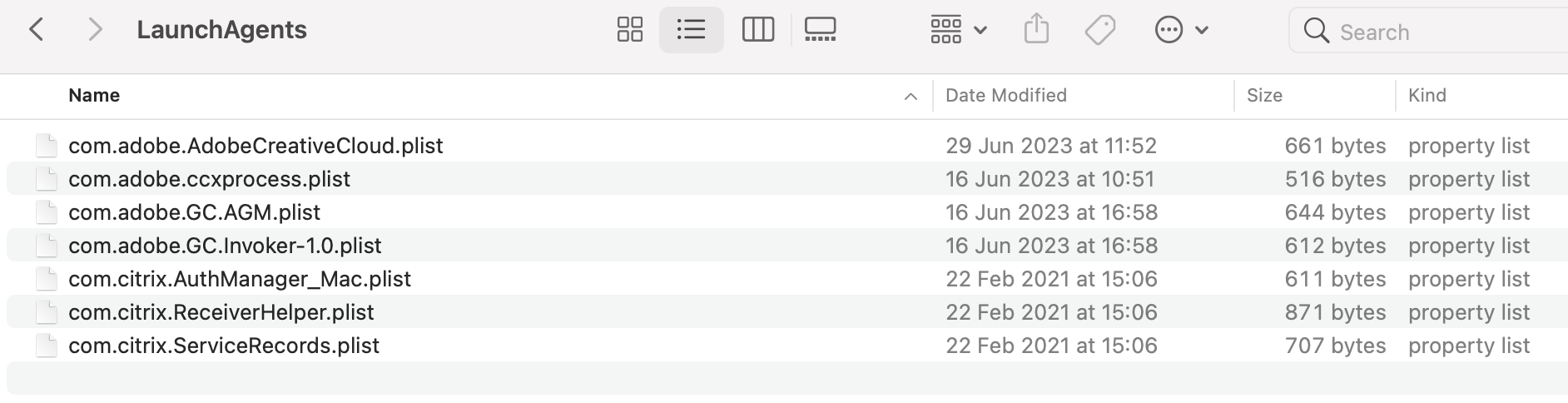Select com.citrix.ReceiverHelper.plist file
This screenshot has width=1568, height=403.
click(221, 312)
